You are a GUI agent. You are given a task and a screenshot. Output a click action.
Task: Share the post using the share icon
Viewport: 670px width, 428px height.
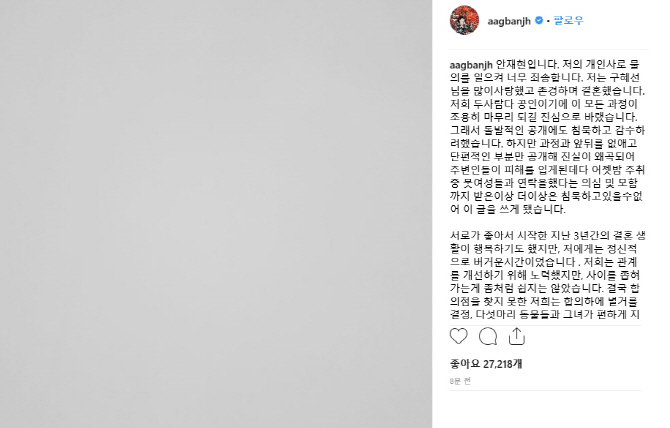[517, 336]
